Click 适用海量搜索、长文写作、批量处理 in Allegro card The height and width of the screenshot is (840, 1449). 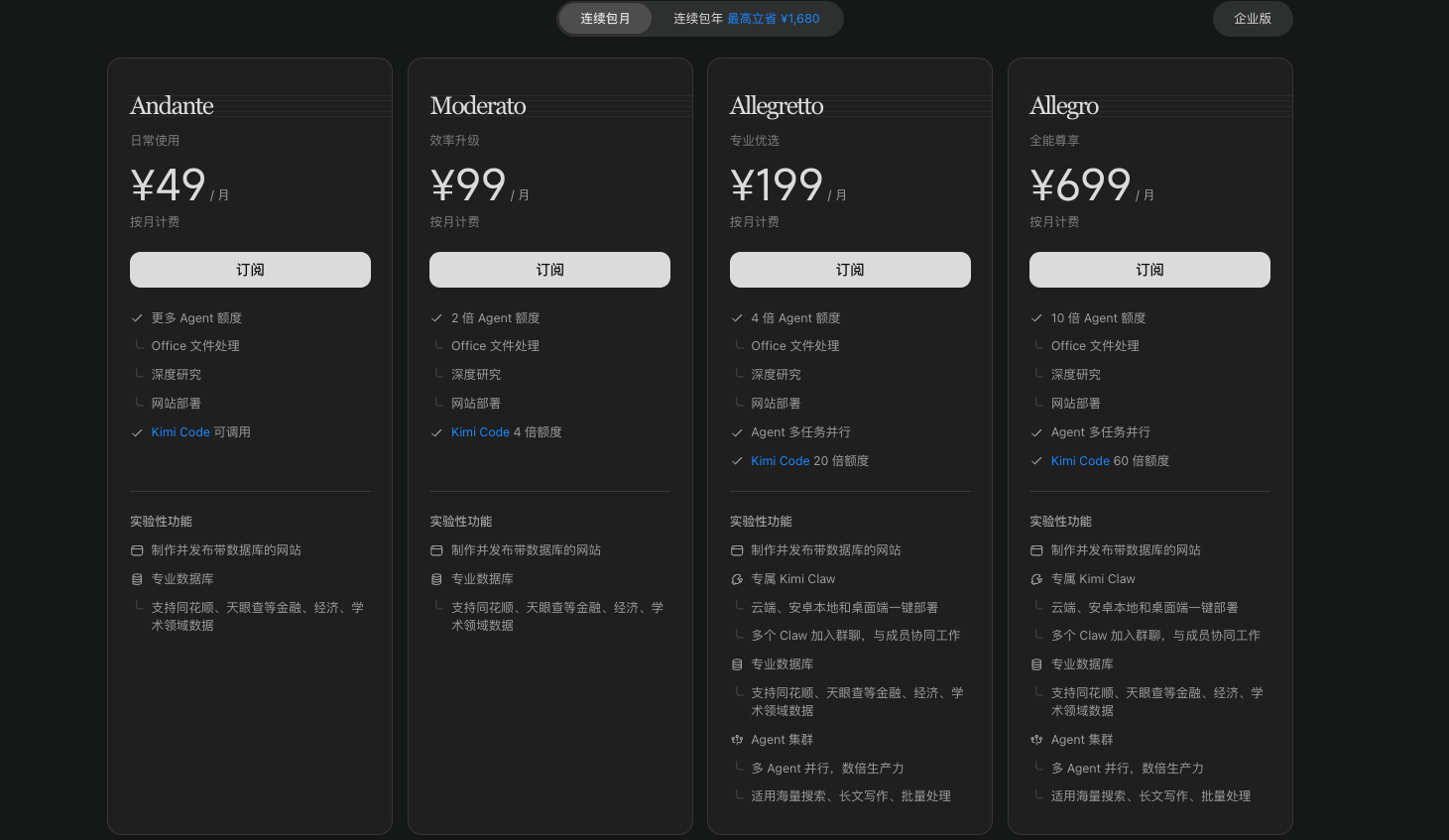coord(1150,796)
